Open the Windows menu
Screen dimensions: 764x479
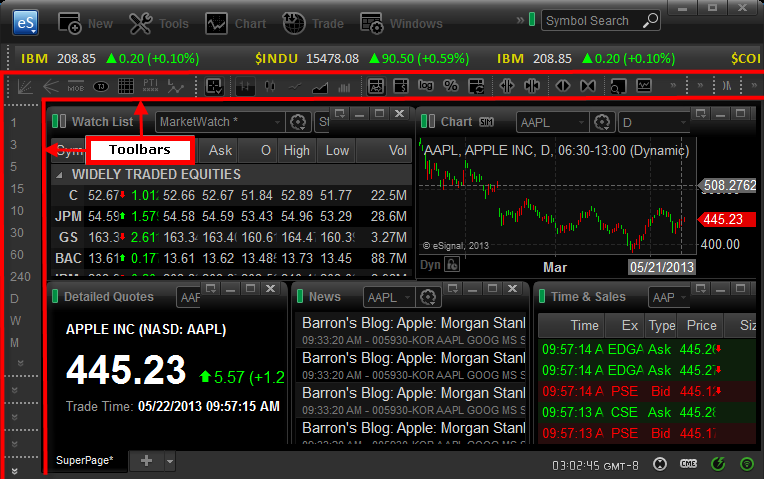401,23
